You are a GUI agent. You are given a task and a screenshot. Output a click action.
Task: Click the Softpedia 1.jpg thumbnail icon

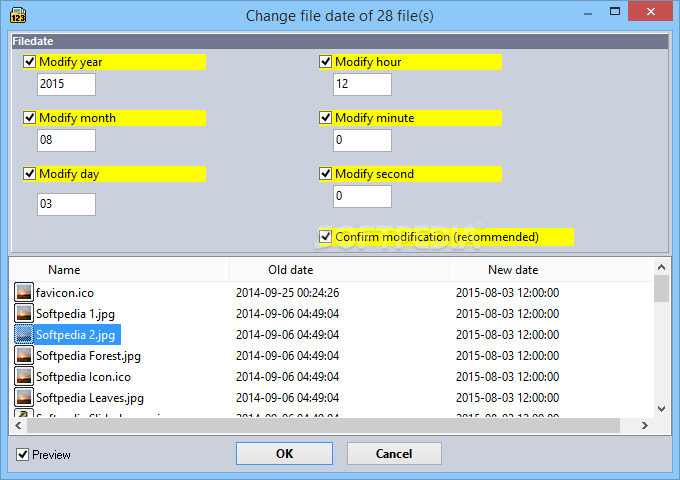coord(23,313)
